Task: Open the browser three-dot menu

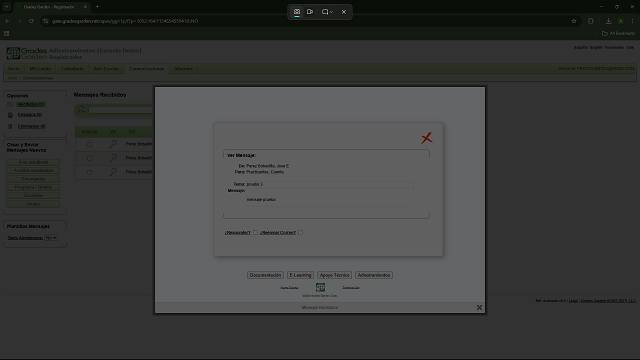Action: coord(632,21)
